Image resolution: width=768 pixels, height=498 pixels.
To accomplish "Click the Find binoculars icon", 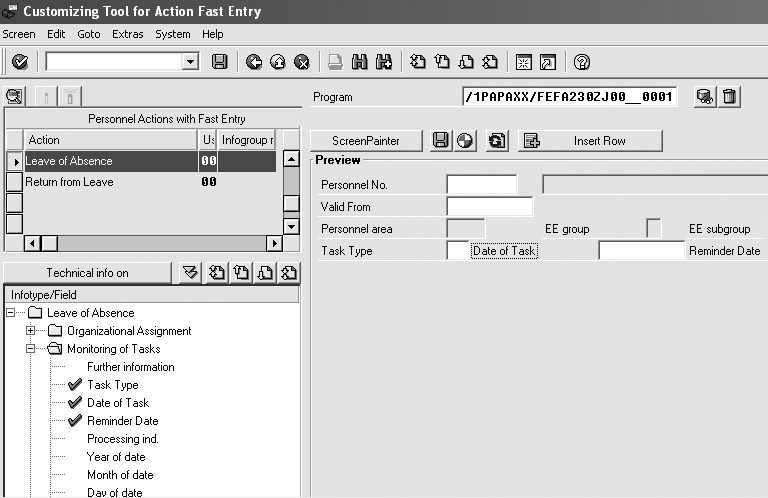I will 359,62.
